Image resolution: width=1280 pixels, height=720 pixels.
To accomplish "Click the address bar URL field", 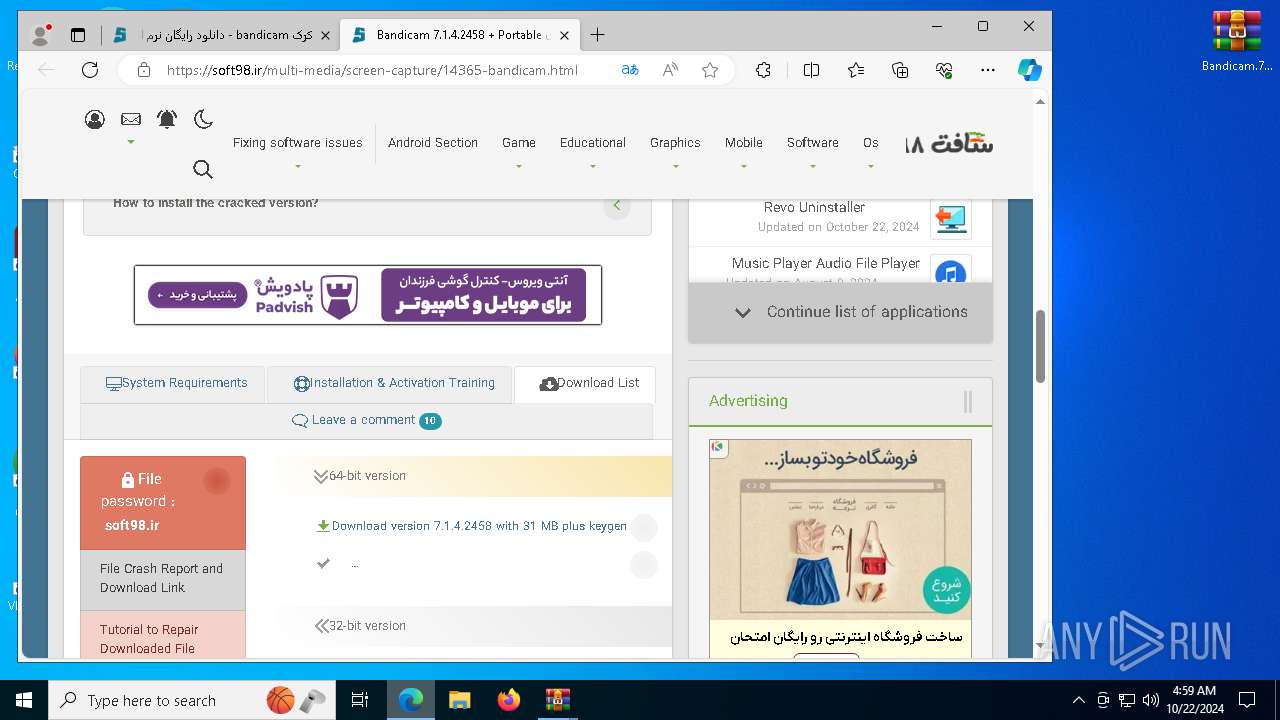I will 372,70.
